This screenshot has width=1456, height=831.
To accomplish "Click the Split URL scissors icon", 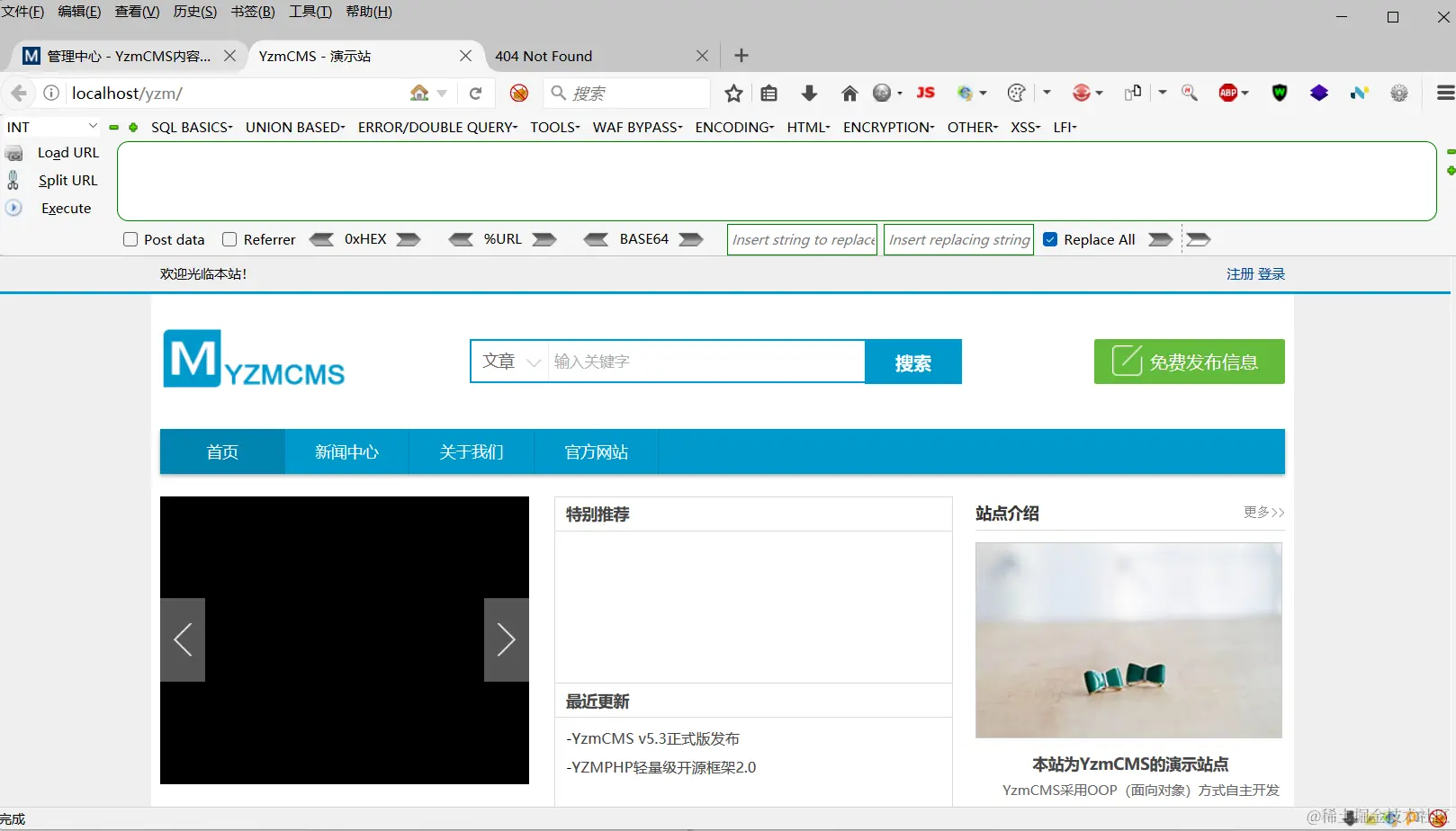I will (x=14, y=180).
